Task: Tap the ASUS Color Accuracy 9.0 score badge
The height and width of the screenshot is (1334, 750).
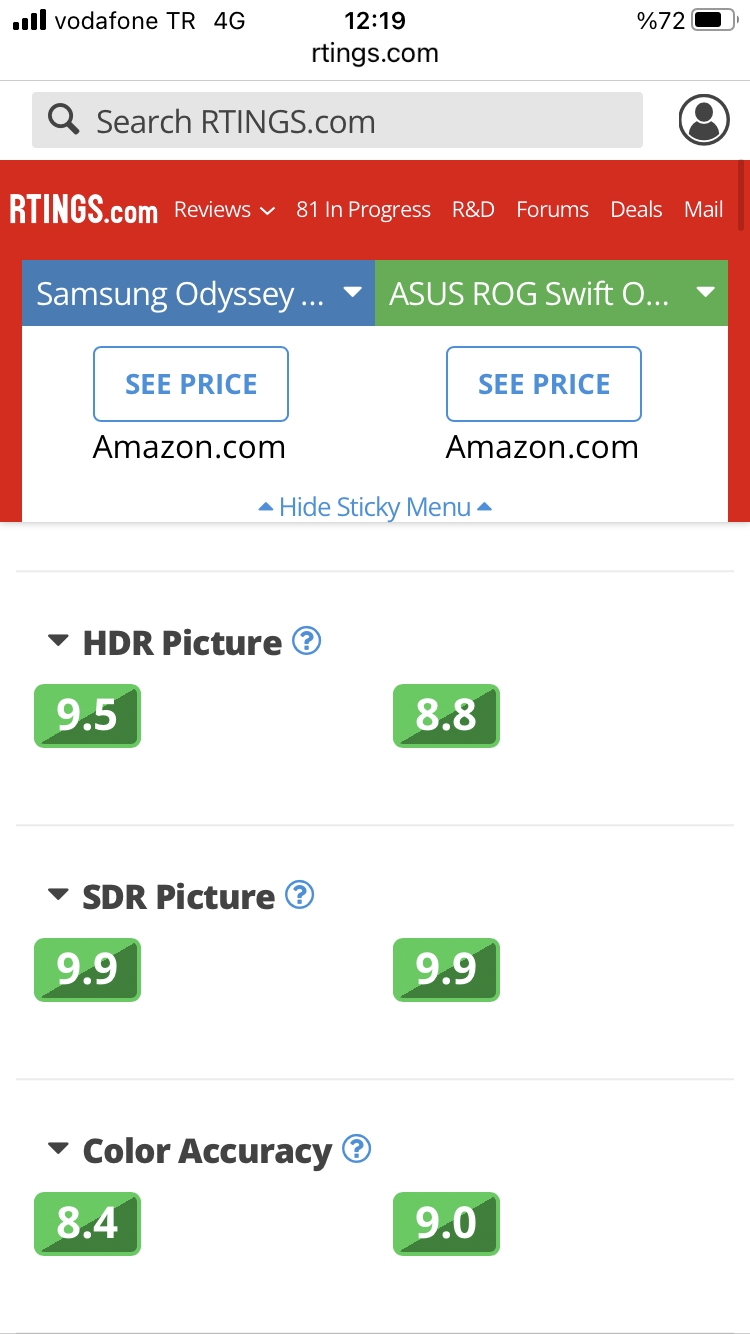Action: pyautogui.click(x=446, y=1224)
